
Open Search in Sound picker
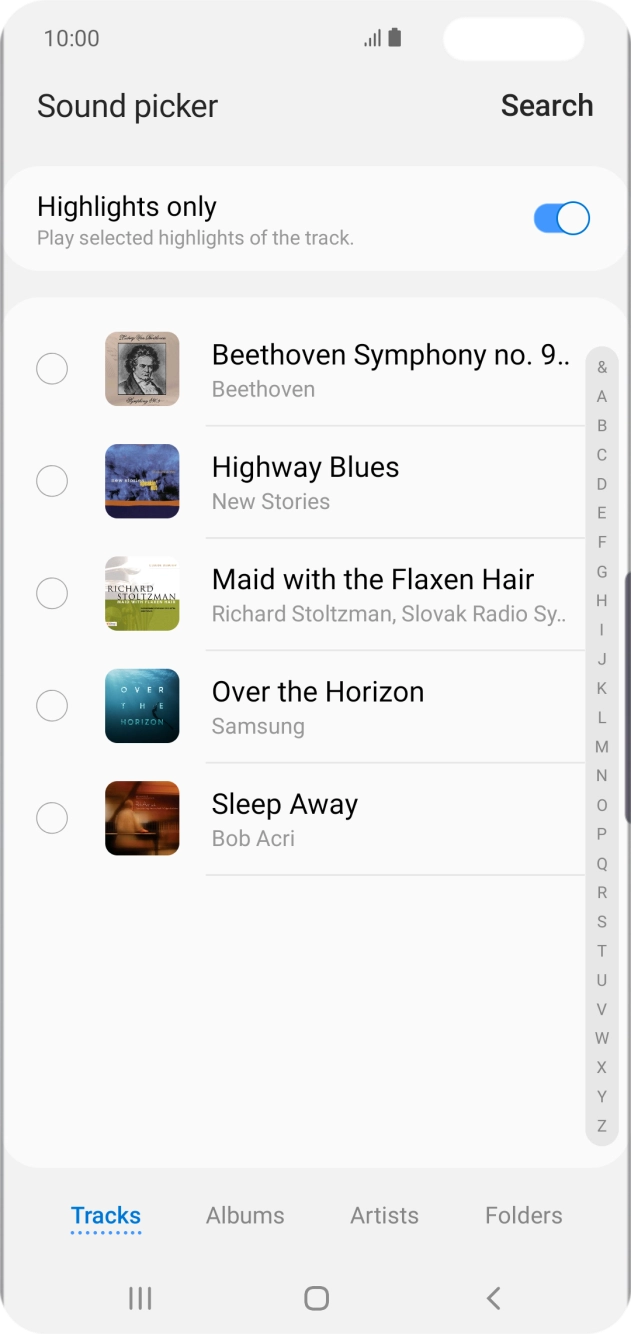click(548, 105)
